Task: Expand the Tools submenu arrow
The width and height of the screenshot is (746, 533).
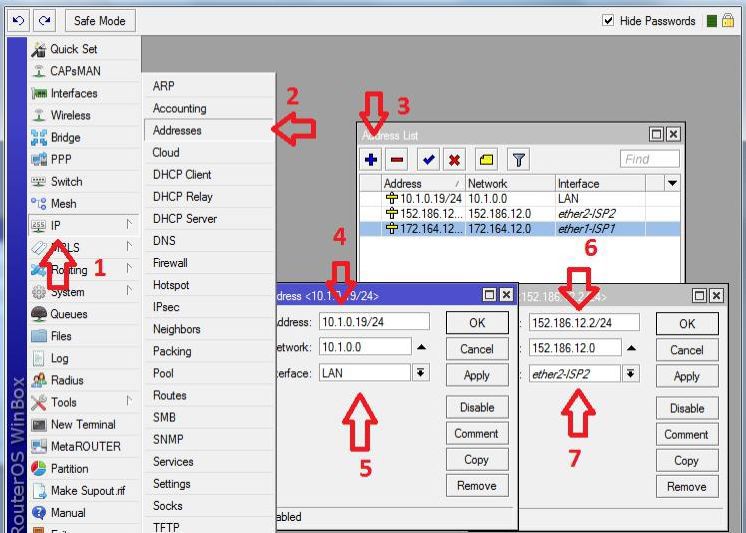Action: [x=129, y=401]
